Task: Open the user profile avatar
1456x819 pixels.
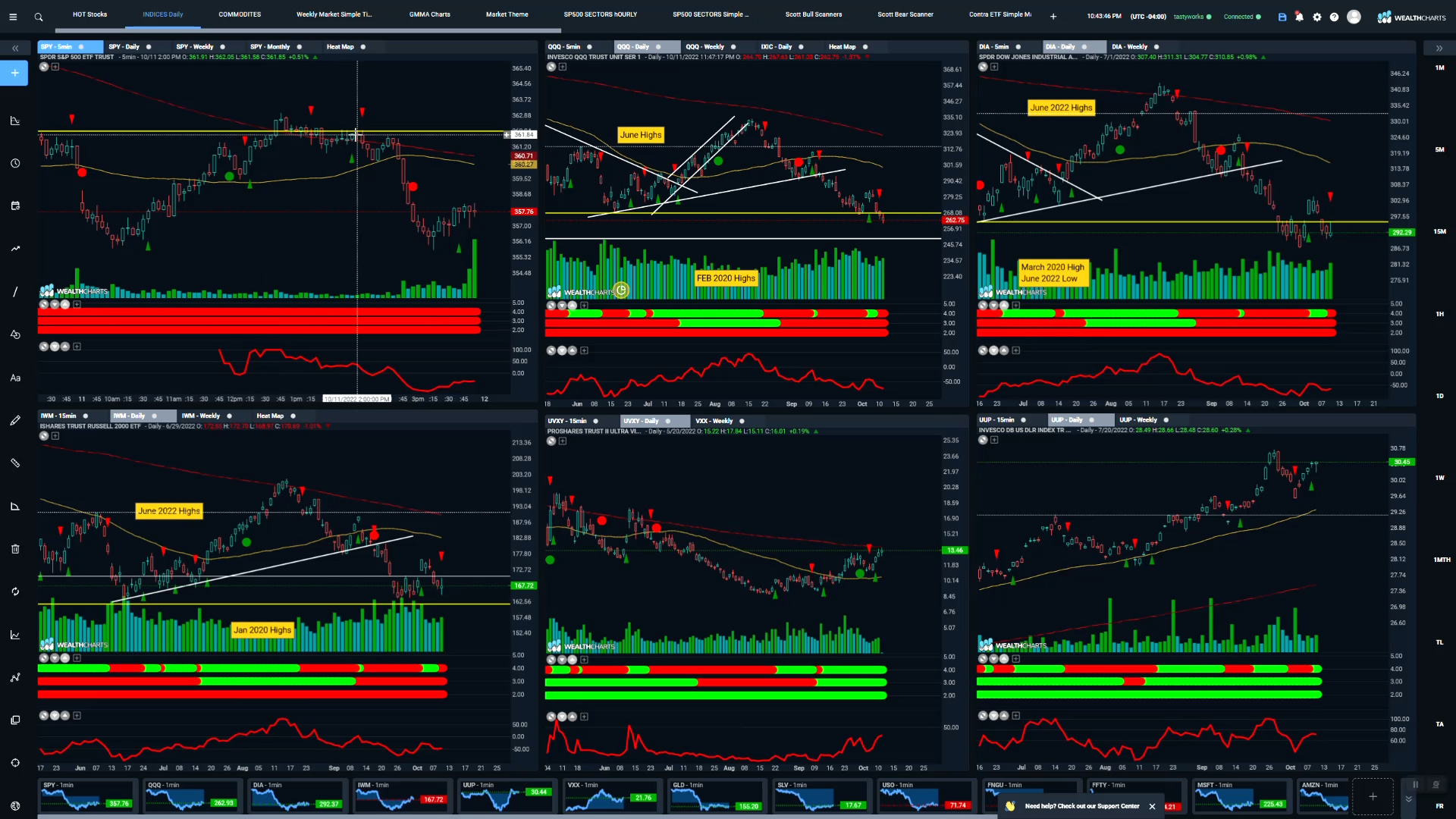Action: [1354, 17]
